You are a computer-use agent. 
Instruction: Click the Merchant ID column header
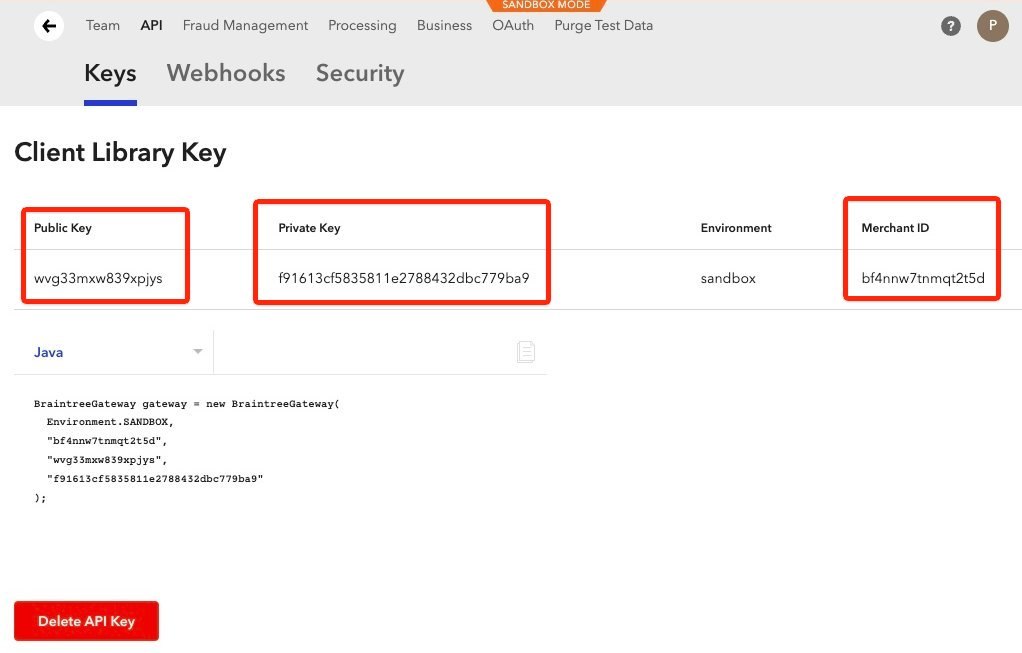pyautogui.click(x=895, y=228)
